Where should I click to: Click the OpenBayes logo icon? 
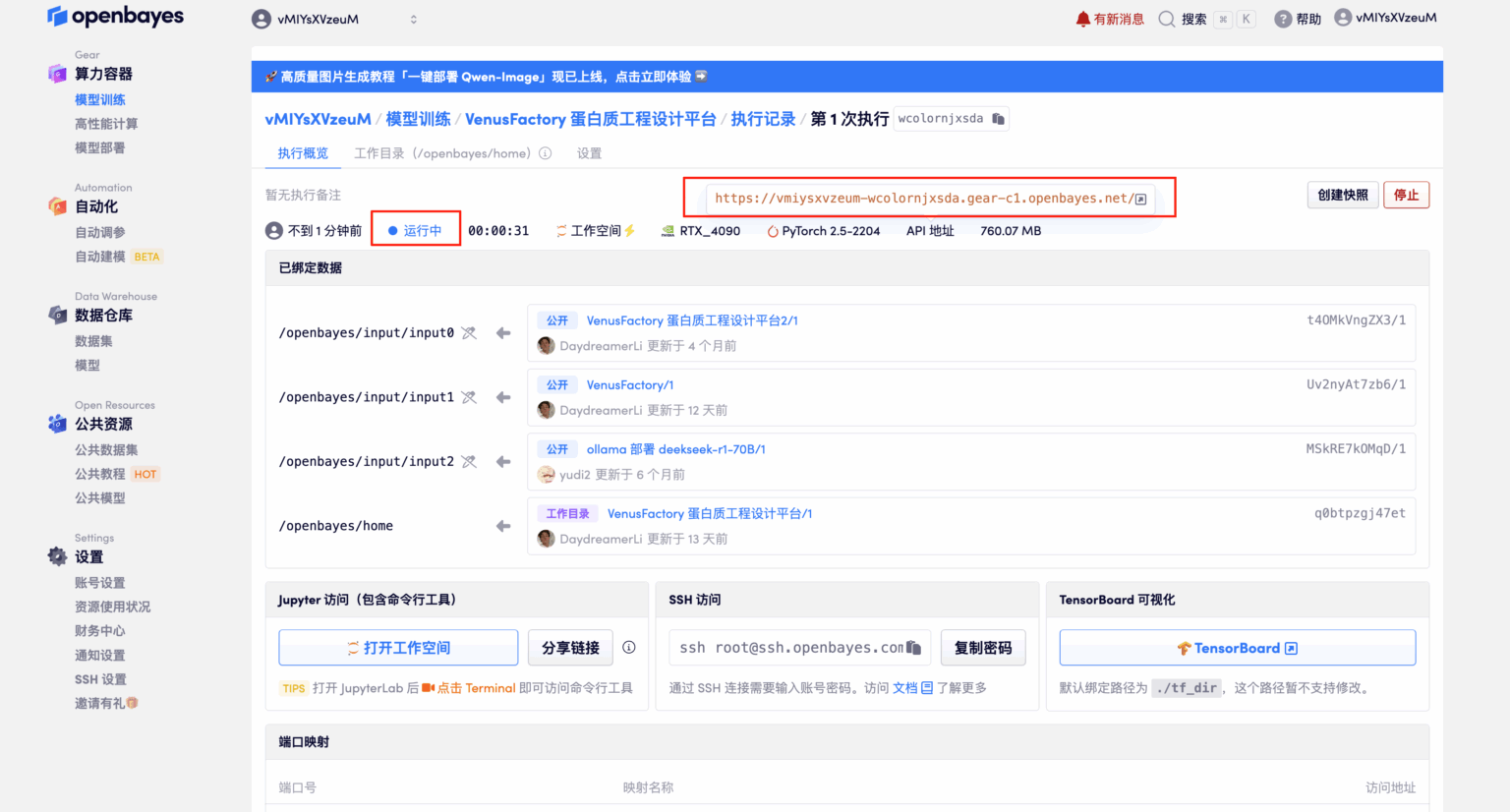56,16
